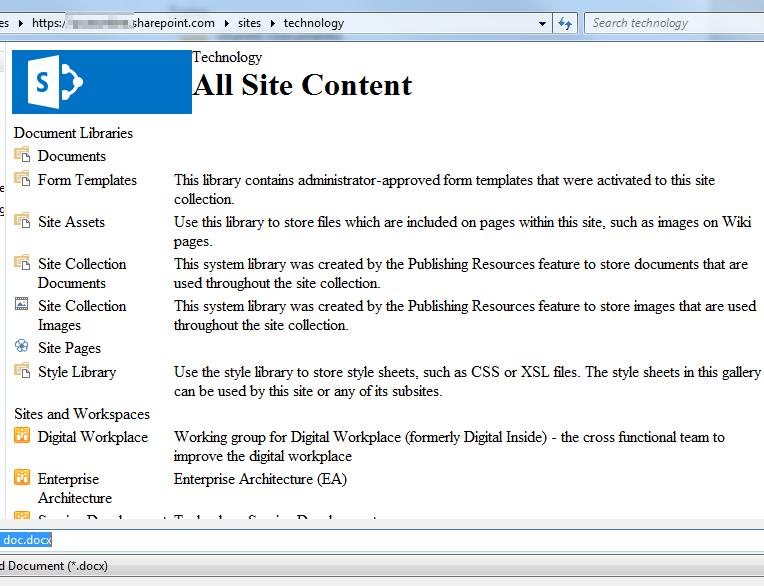Click the Digital Workplace site icon
This screenshot has width=764, height=586.
pyautogui.click(x=22, y=435)
